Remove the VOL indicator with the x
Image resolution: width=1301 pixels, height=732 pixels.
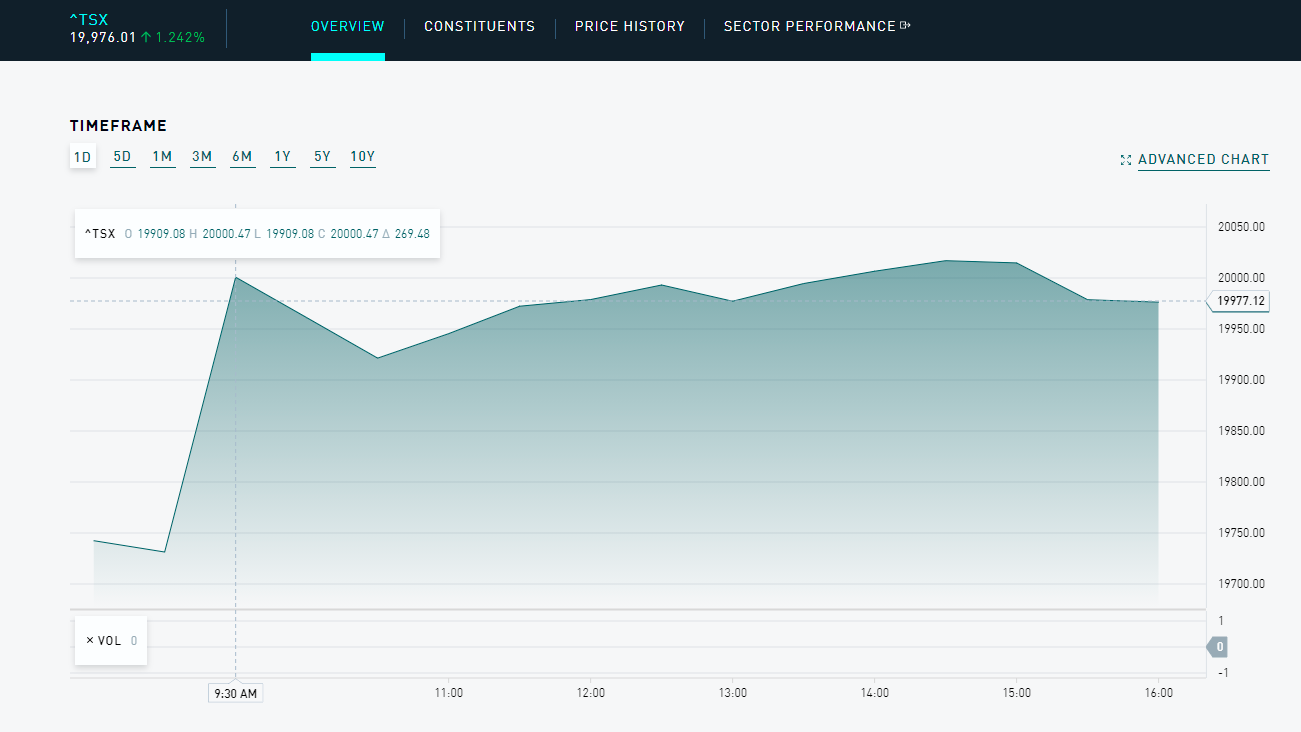tap(90, 641)
